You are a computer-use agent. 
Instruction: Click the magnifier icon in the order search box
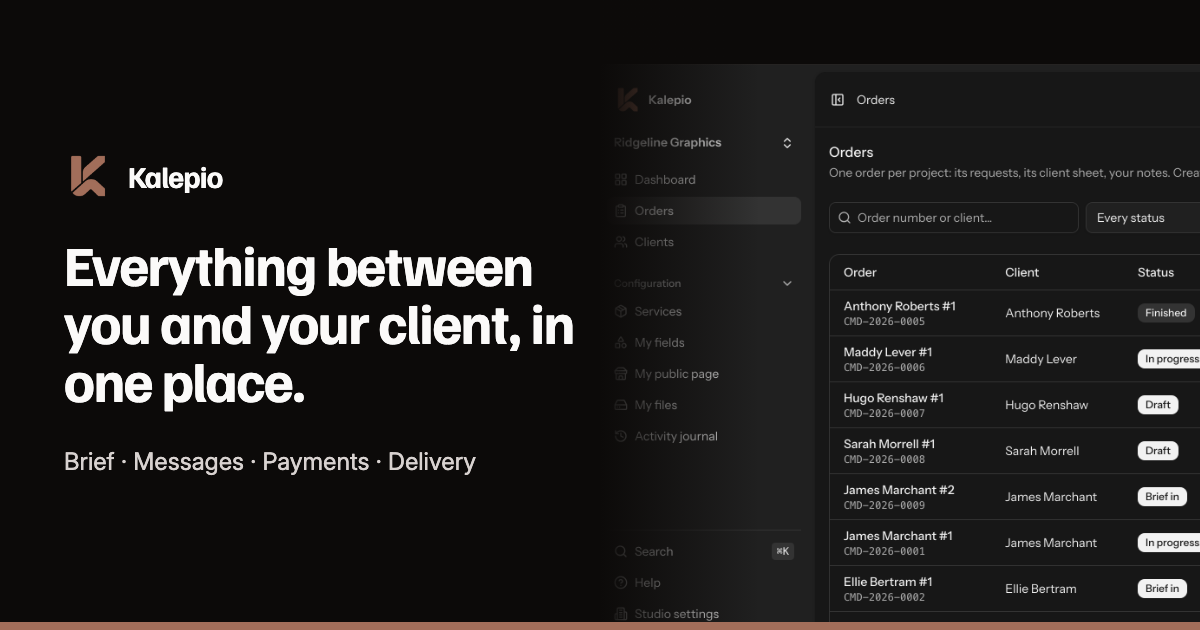[845, 218]
